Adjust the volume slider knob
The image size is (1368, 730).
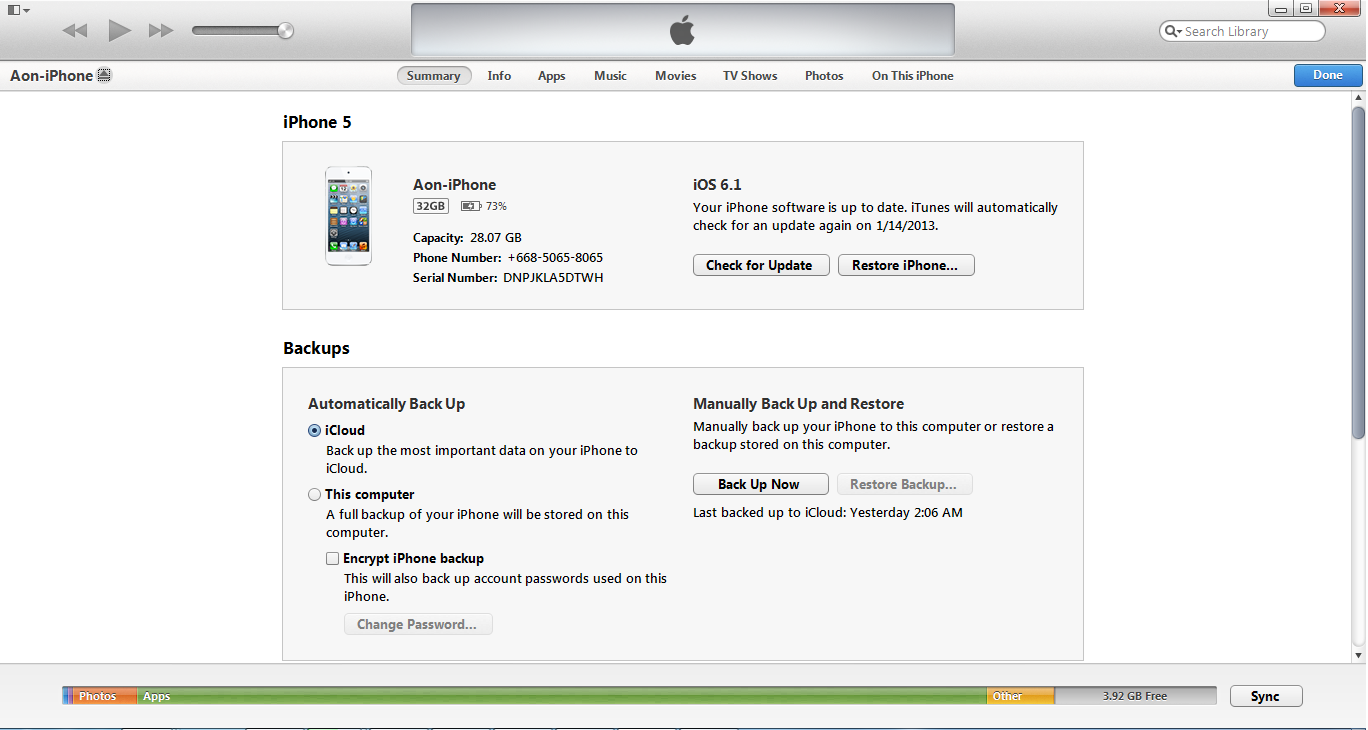click(286, 31)
